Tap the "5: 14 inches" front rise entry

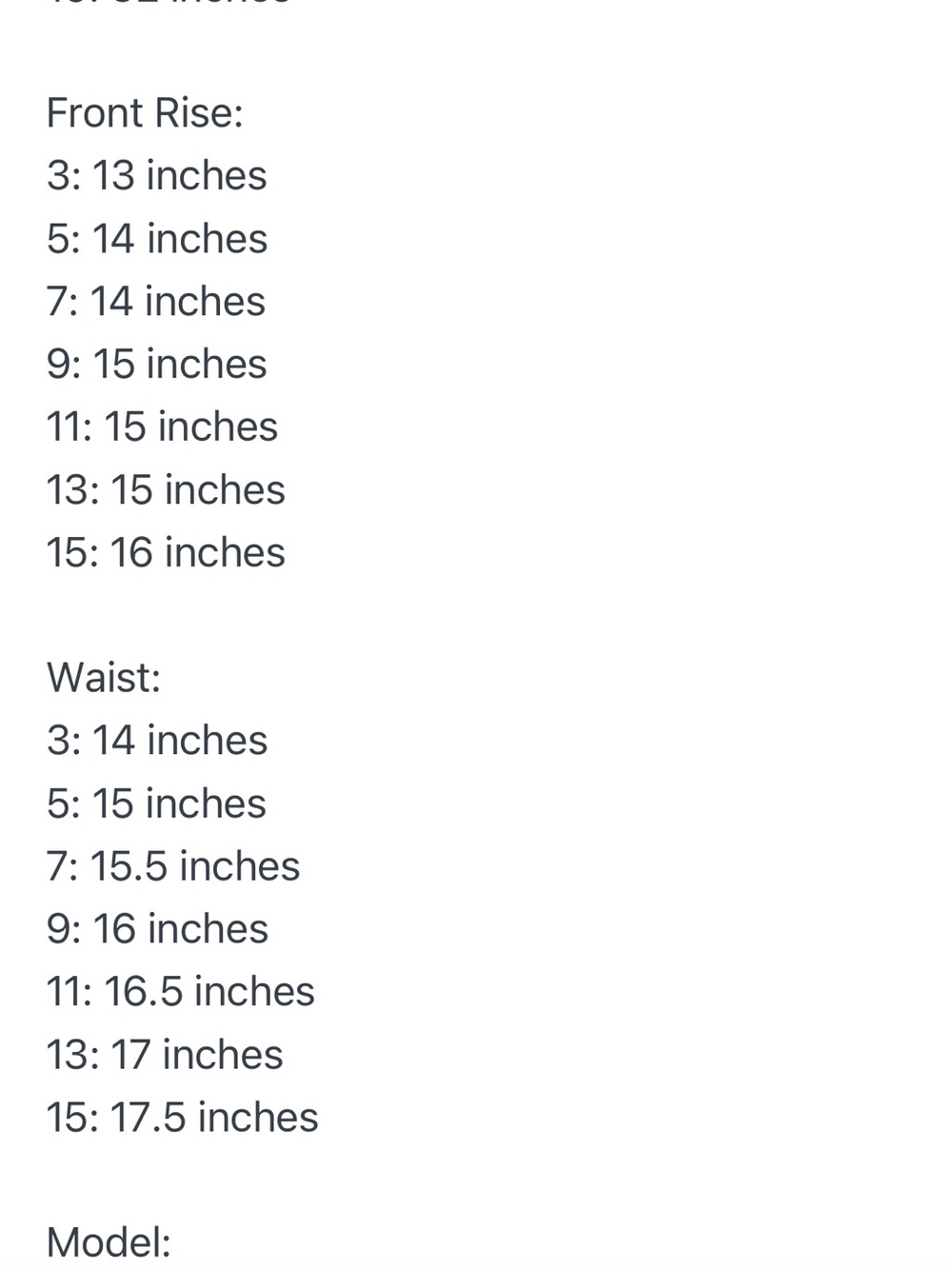coord(157,239)
